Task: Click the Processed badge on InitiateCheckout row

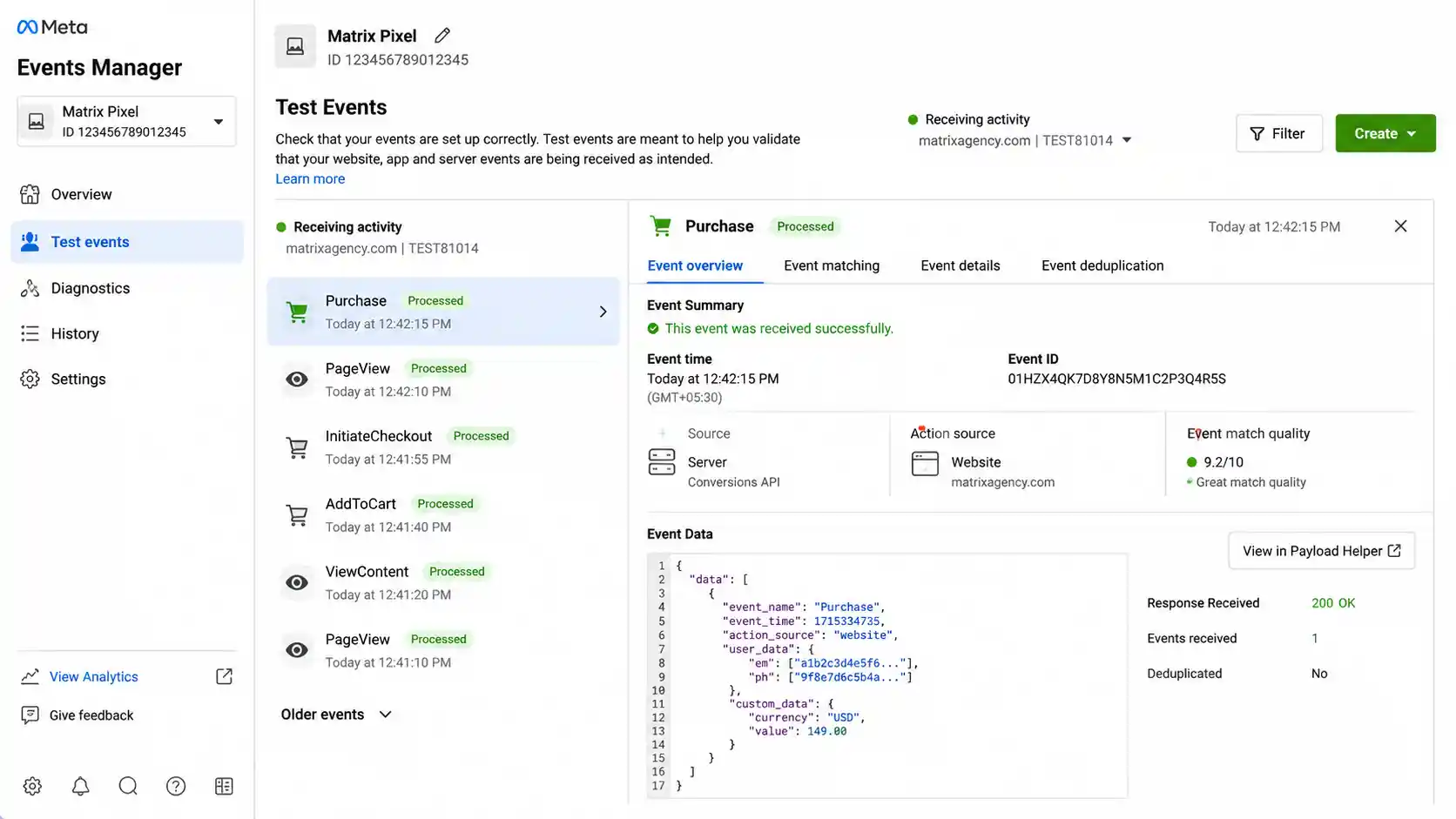Action: point(481,436)
